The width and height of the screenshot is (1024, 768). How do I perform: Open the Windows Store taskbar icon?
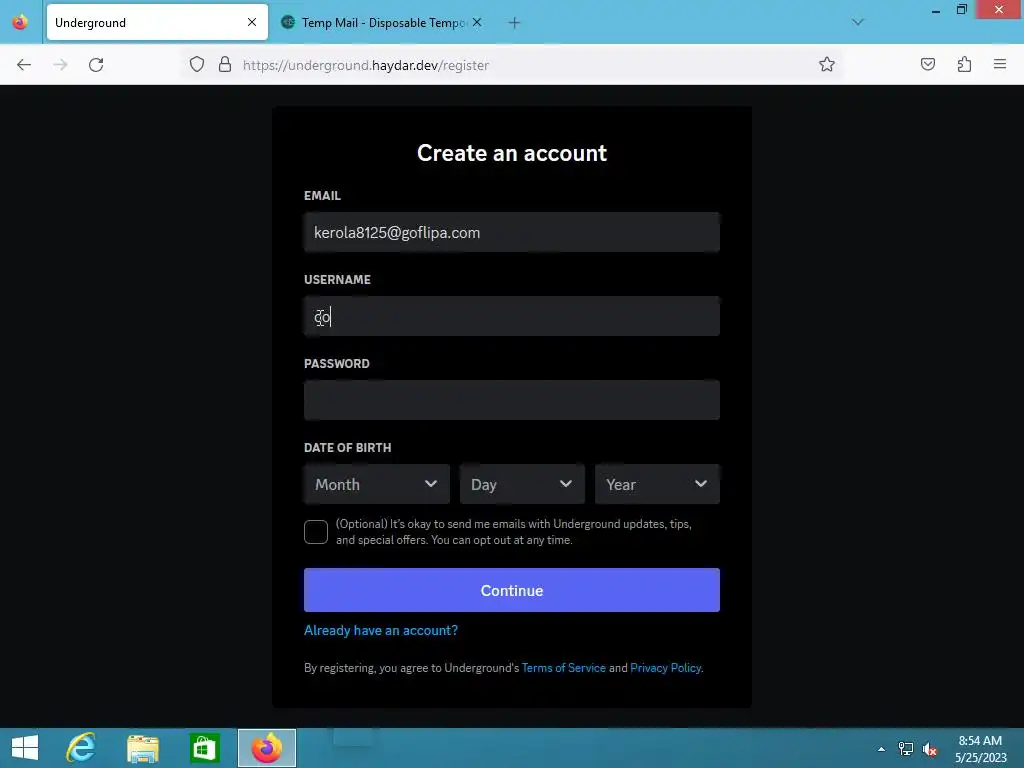(x=204, y=748)
